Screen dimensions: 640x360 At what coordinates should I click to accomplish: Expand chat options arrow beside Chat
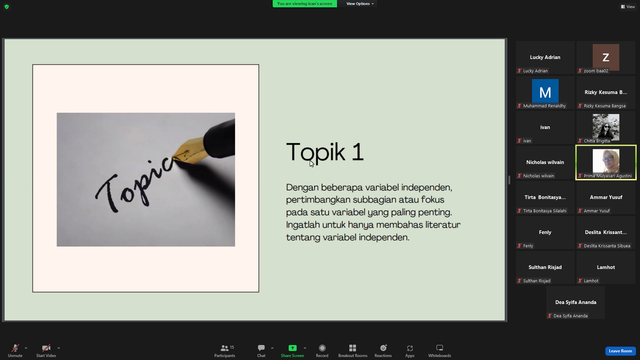click(x=272, y=348)
